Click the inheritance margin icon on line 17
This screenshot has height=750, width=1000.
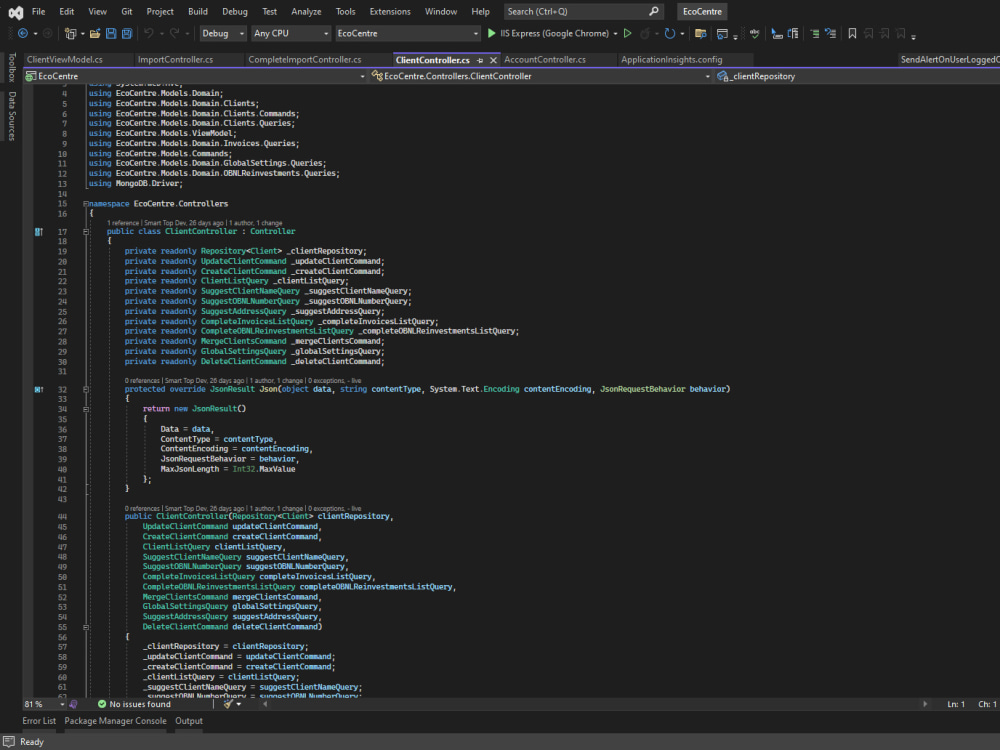(x=39, y=232)
